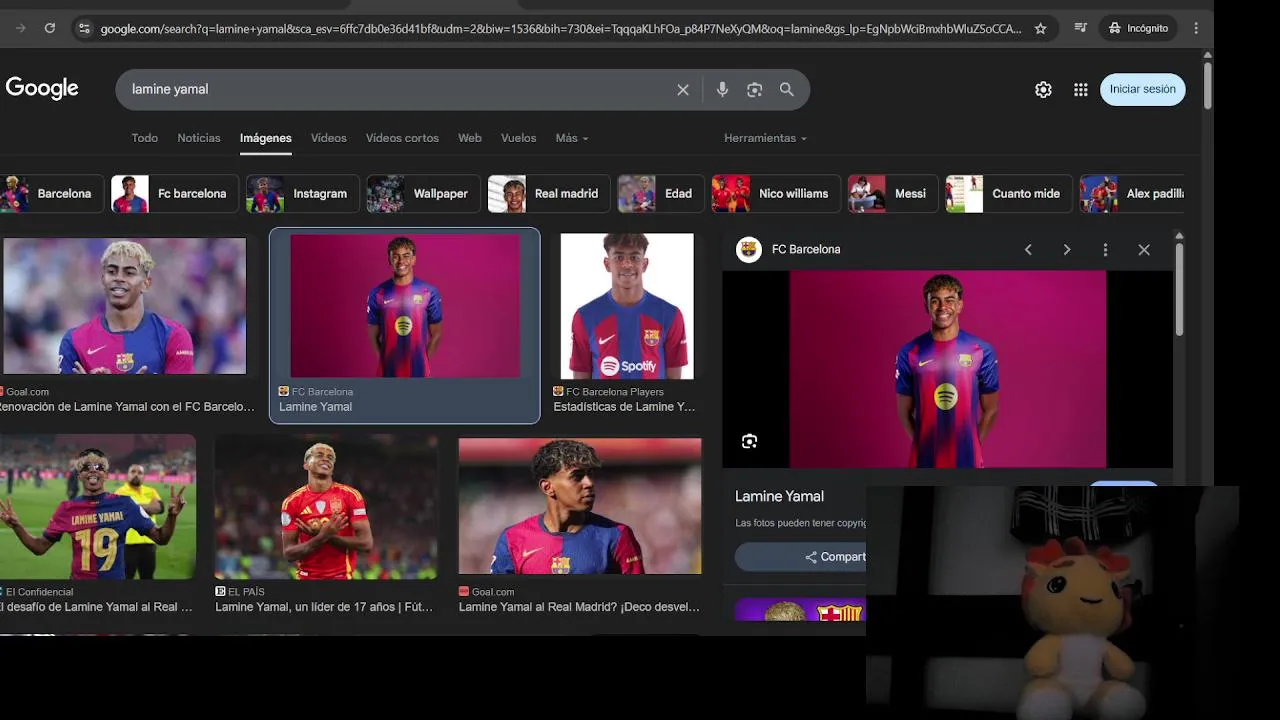Image resolution: width=1280 pixels, height=720 pixels.
Task: Select the Alex padilla filter chip
Action: (1132, 194)
